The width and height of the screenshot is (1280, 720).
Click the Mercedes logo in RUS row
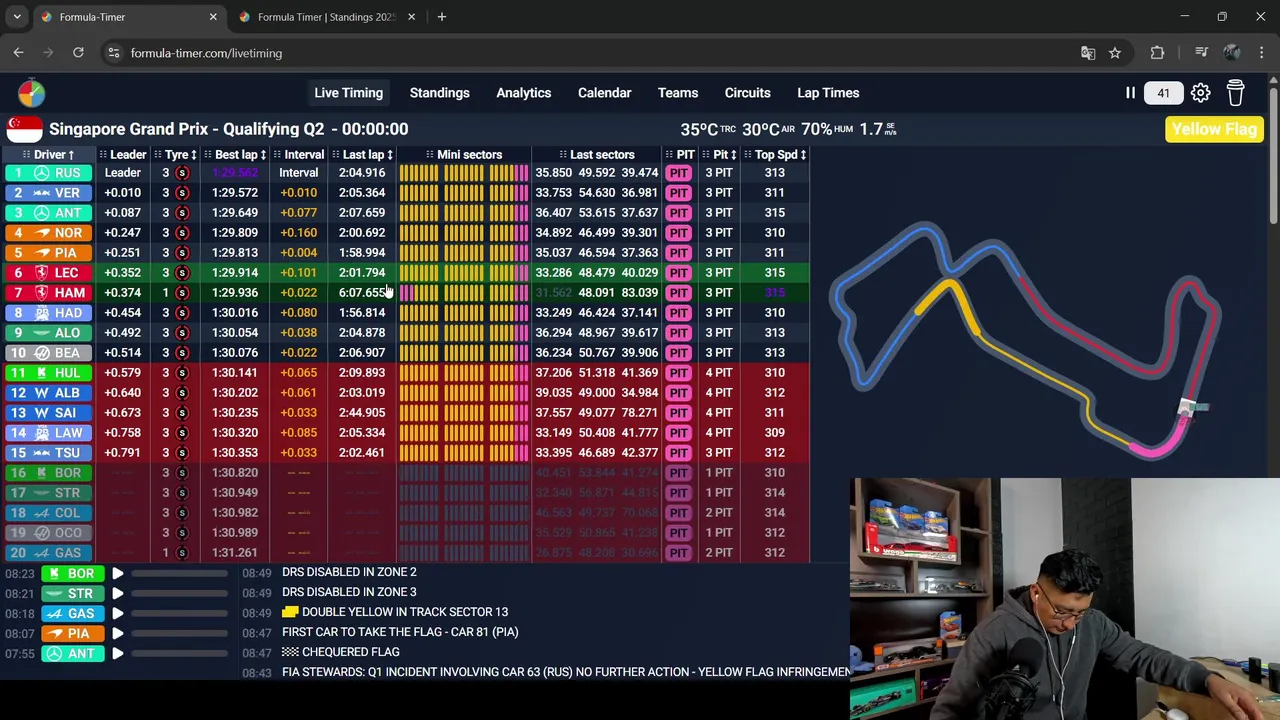(42, 173)
